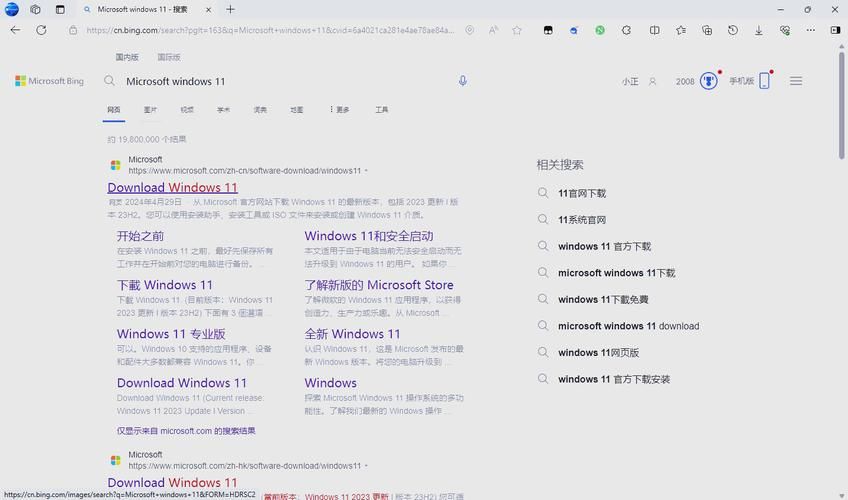Screen dimensions: 848x500
Task: View site information via the lock icon
Action: [x=73, y=31]
